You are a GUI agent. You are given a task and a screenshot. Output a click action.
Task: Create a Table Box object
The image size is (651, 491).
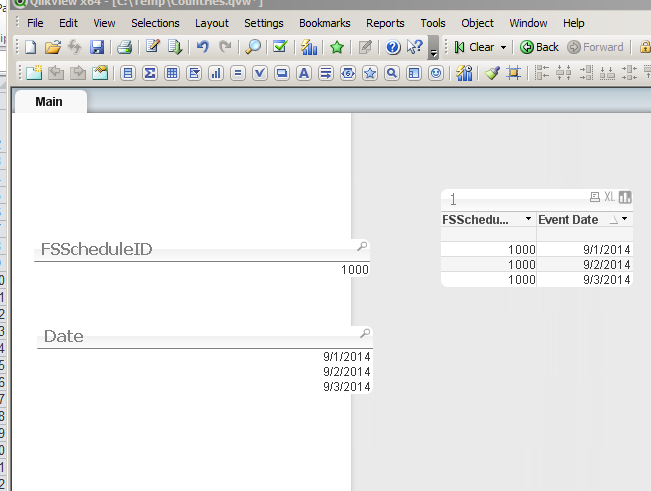coord(172,73)
